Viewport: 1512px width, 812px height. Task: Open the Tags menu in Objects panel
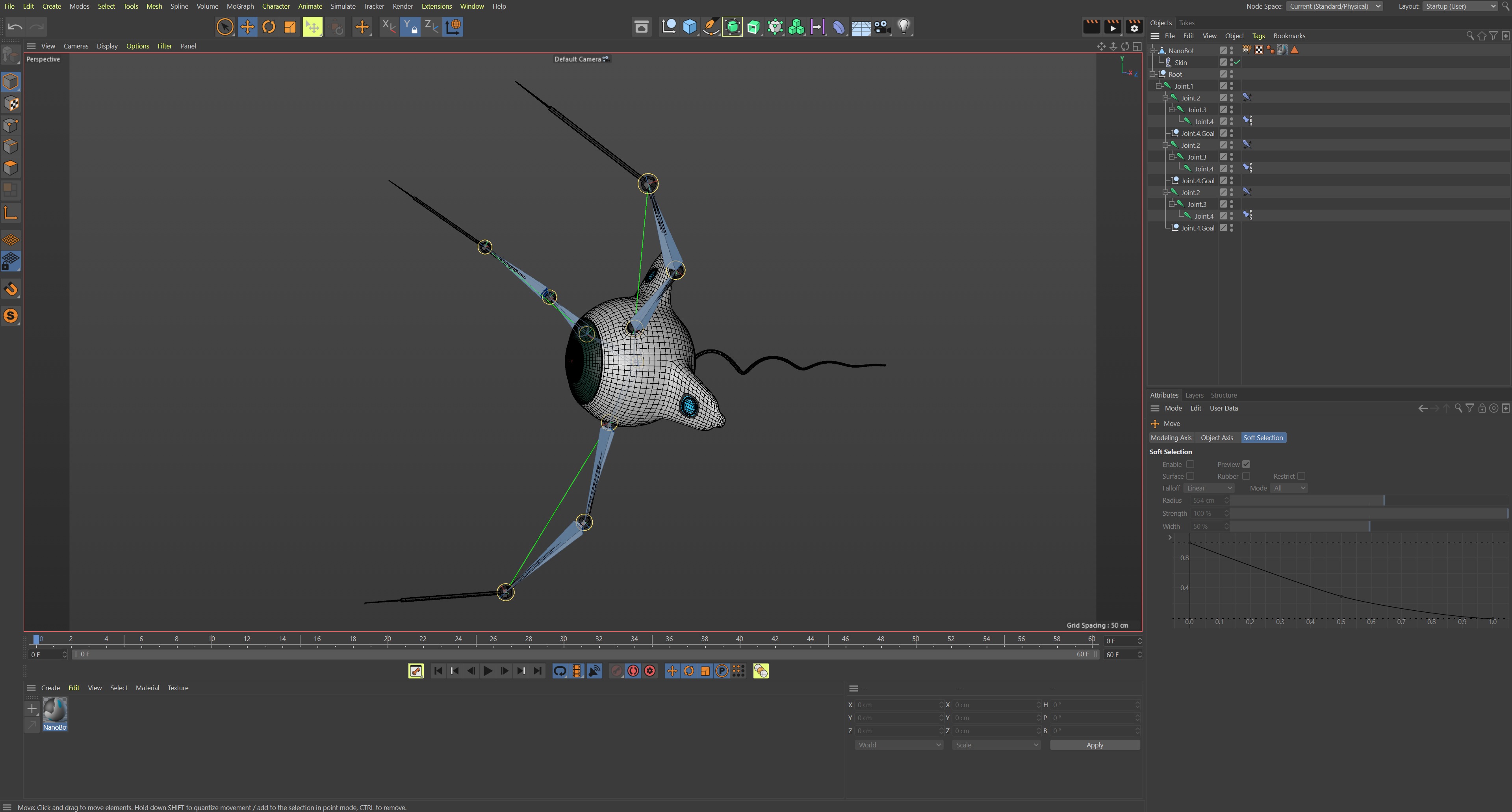coord(1258,36)
